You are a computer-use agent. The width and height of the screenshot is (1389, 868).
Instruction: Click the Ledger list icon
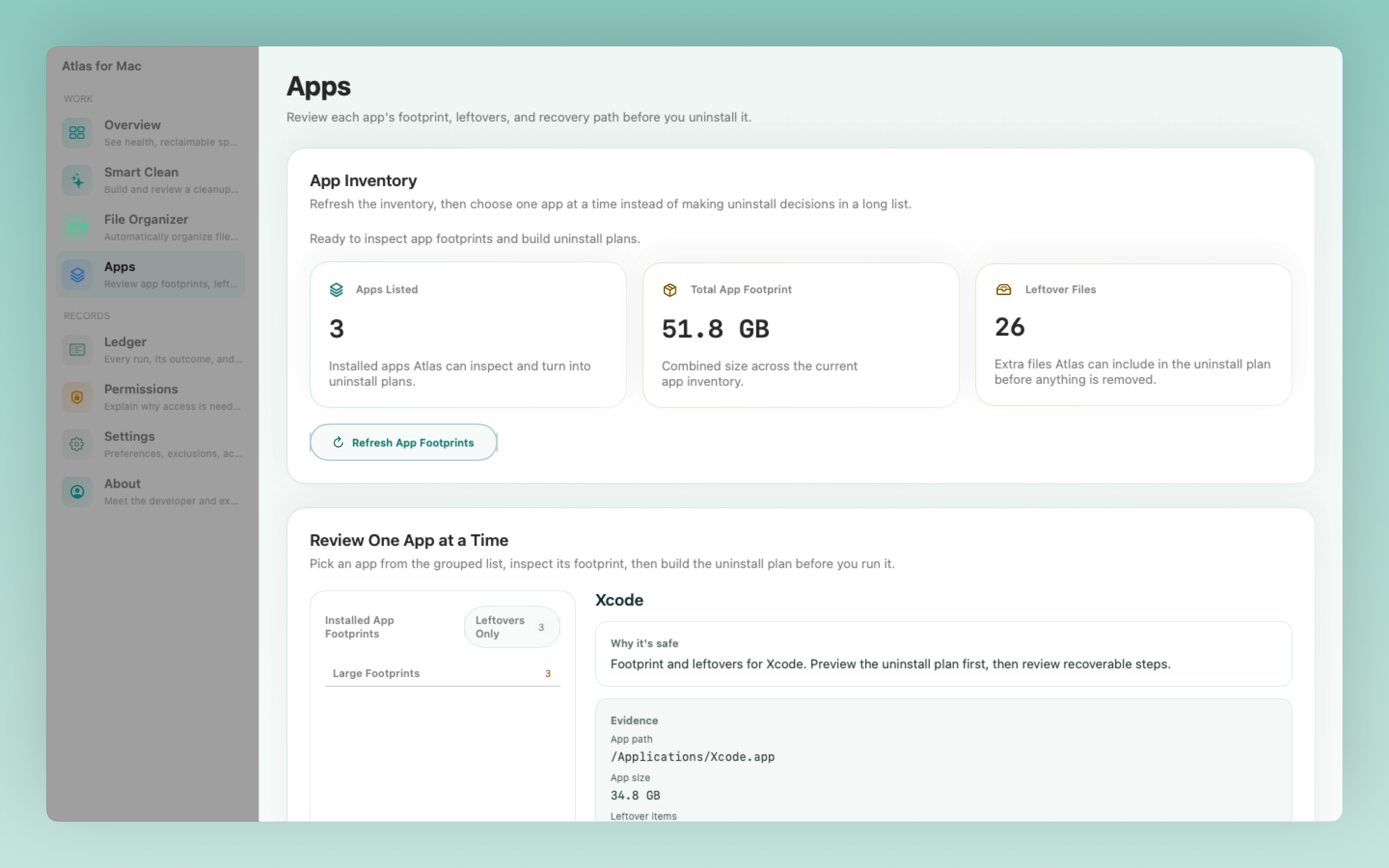coord(77,350)
